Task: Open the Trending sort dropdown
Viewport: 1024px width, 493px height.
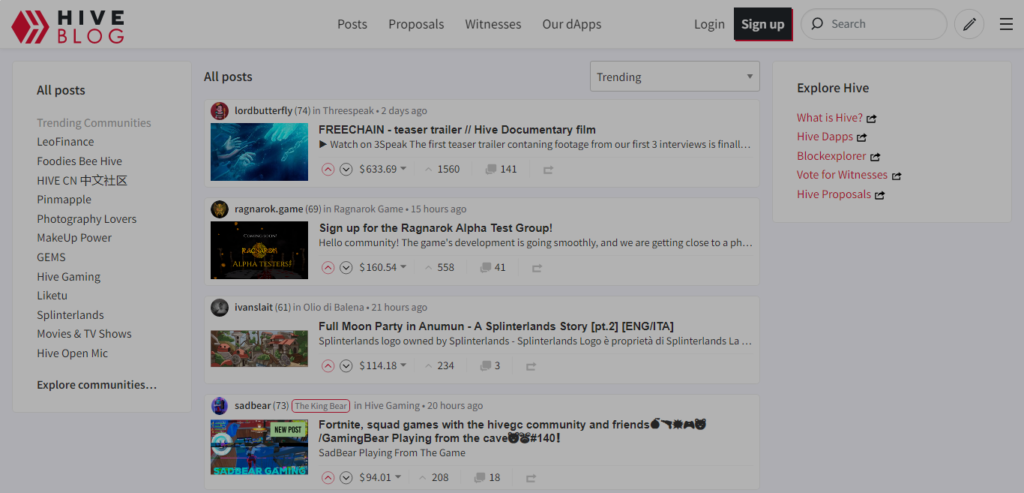Action: pyautogui.click(x=675, y=76)
